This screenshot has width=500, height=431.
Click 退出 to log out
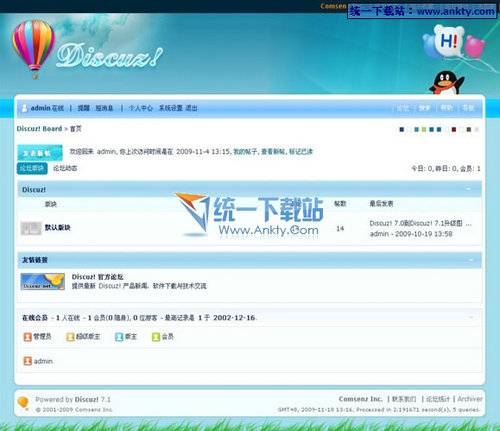pos(192,108)
